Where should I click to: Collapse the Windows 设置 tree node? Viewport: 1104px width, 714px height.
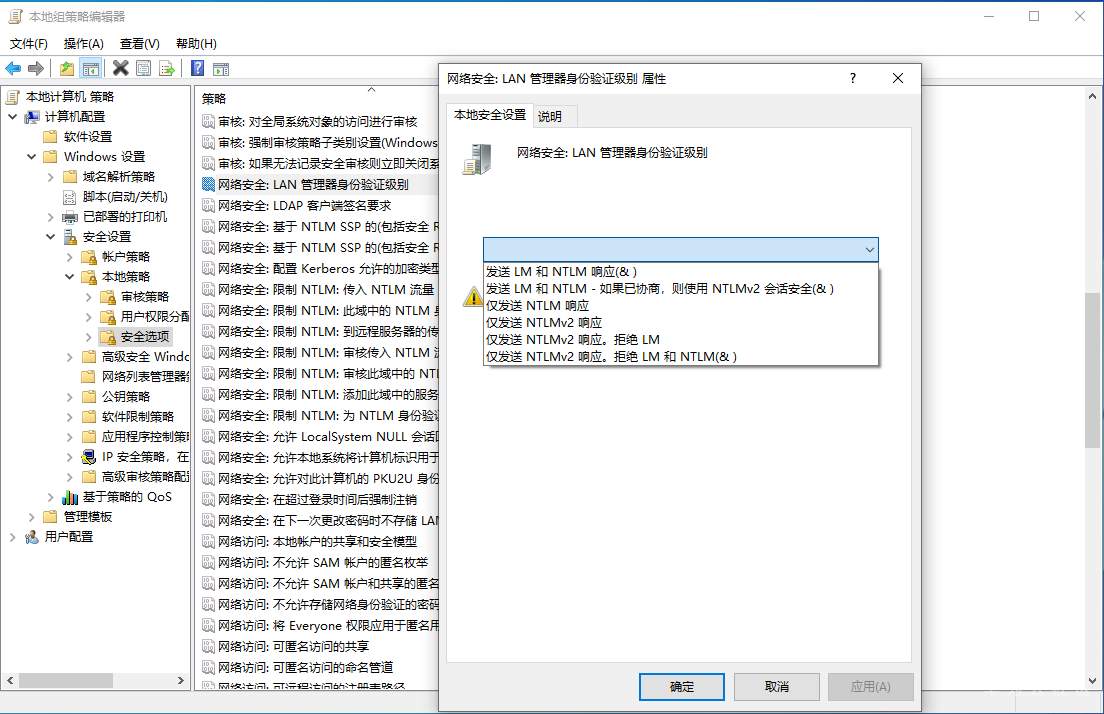click(x=31, y=156)
